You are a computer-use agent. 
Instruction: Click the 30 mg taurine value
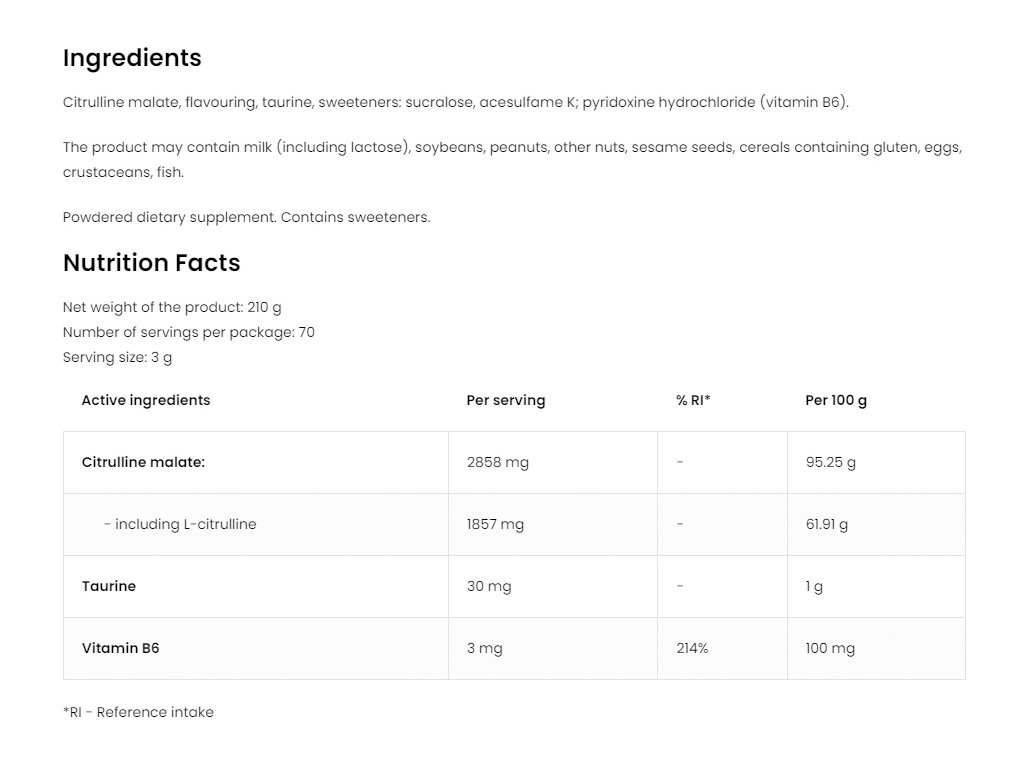click(489, 586)
